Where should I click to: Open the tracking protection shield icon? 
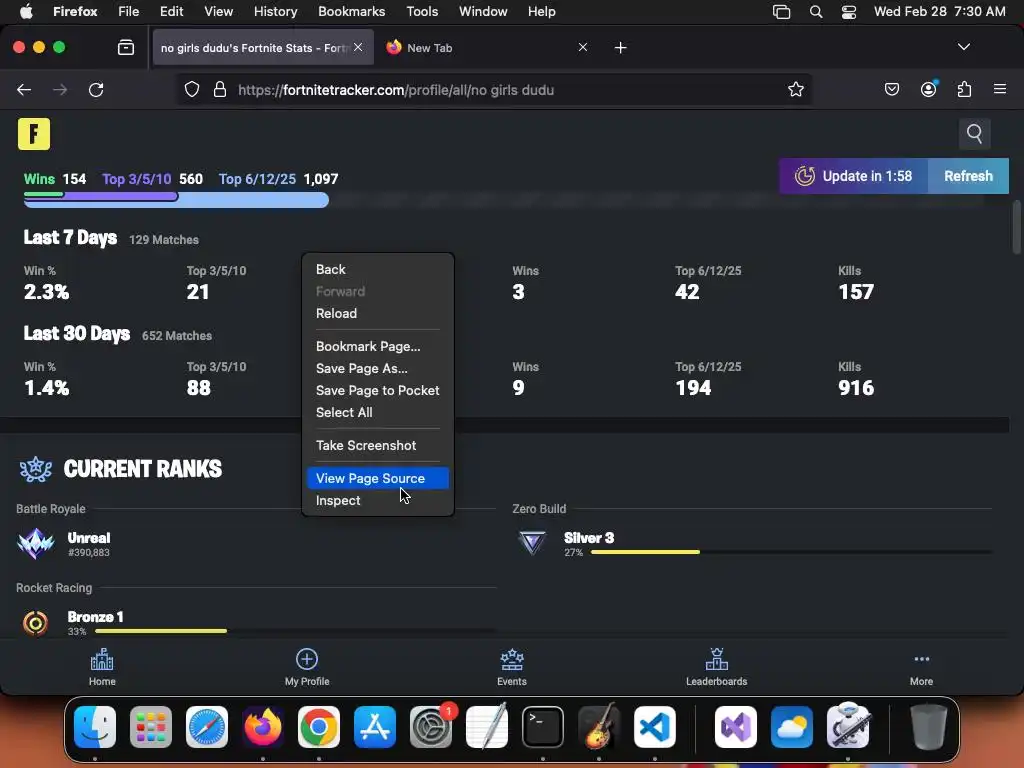(191, 89)
